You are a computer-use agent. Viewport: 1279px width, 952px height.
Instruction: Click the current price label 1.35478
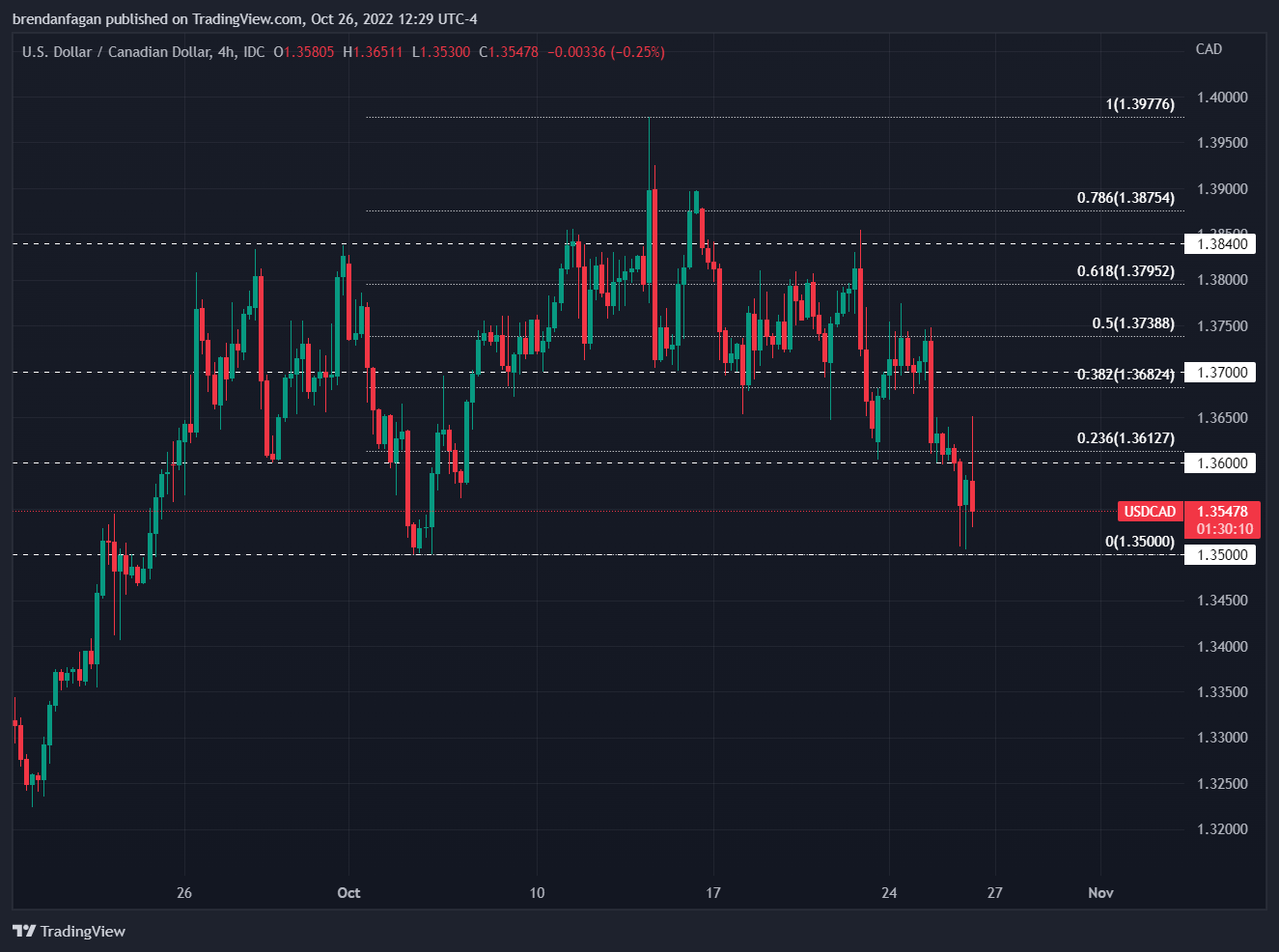click(x=1222, y=512)
